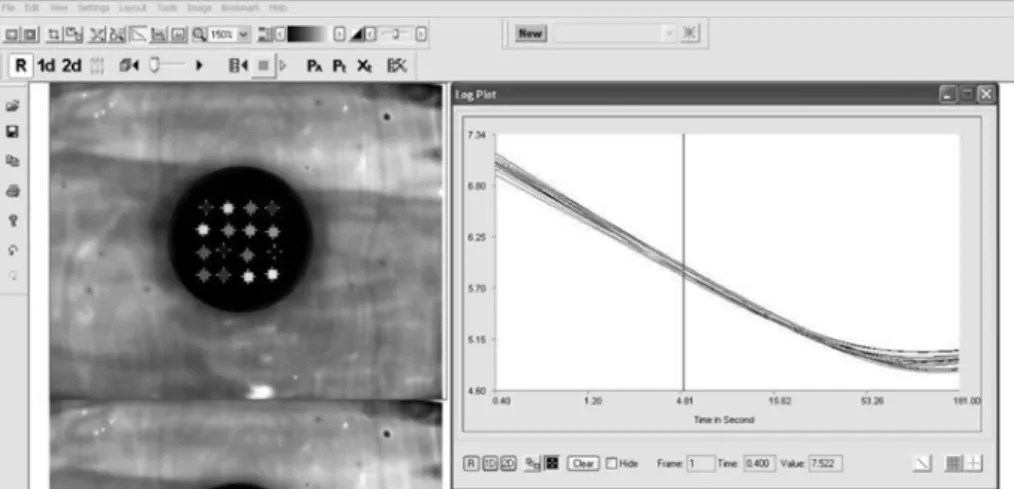This screenshot has width=1014, height=489.
Task: Click the histogram icon in top toolbar
Action: coord(178,34)
